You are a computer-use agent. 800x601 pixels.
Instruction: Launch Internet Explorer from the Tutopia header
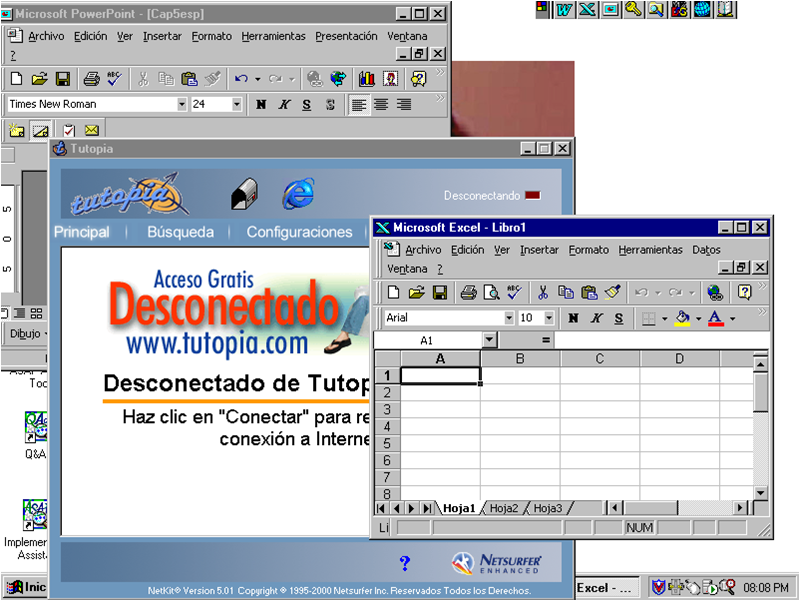coord(299,194)
